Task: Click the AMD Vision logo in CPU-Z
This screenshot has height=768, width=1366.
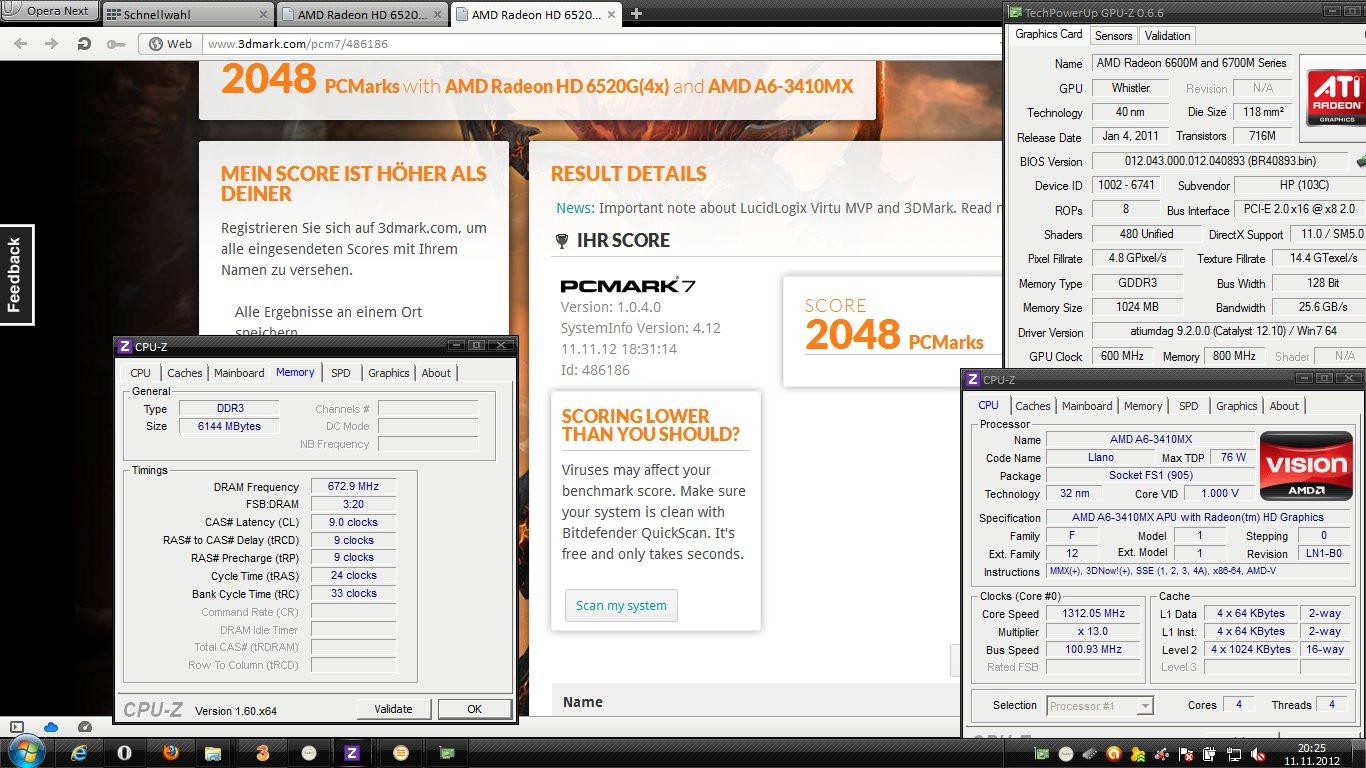Action: (x=1306, y=465)
